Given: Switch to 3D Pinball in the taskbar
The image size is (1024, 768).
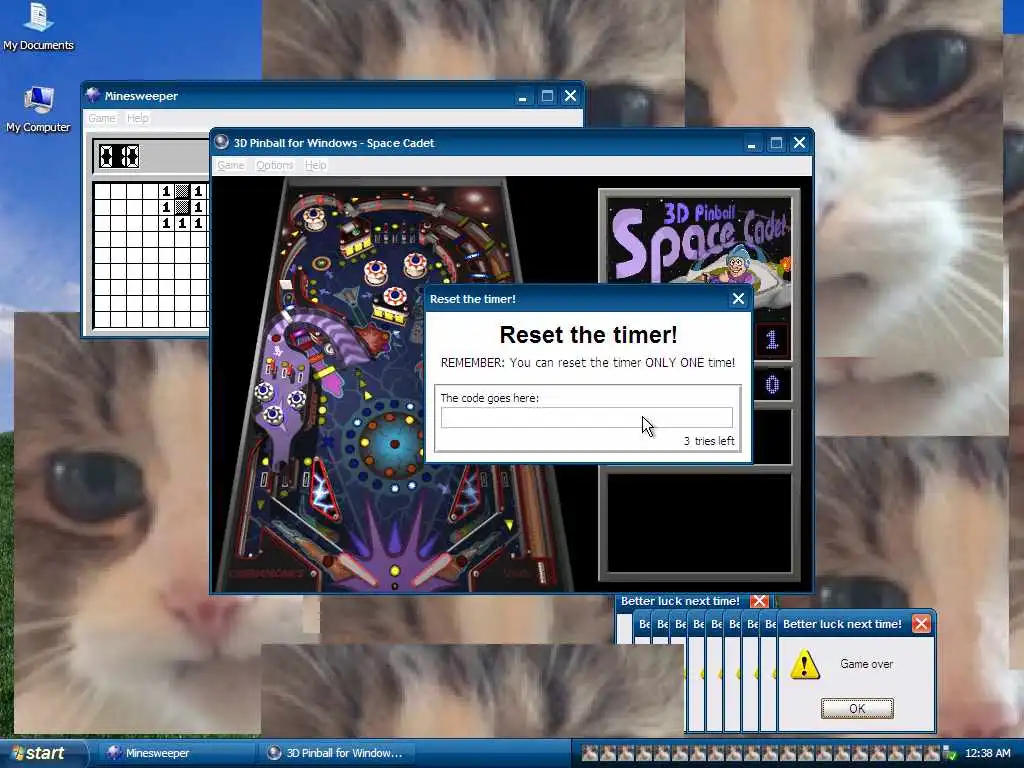Looking at the screenshot, I should [x=335, y=753].
